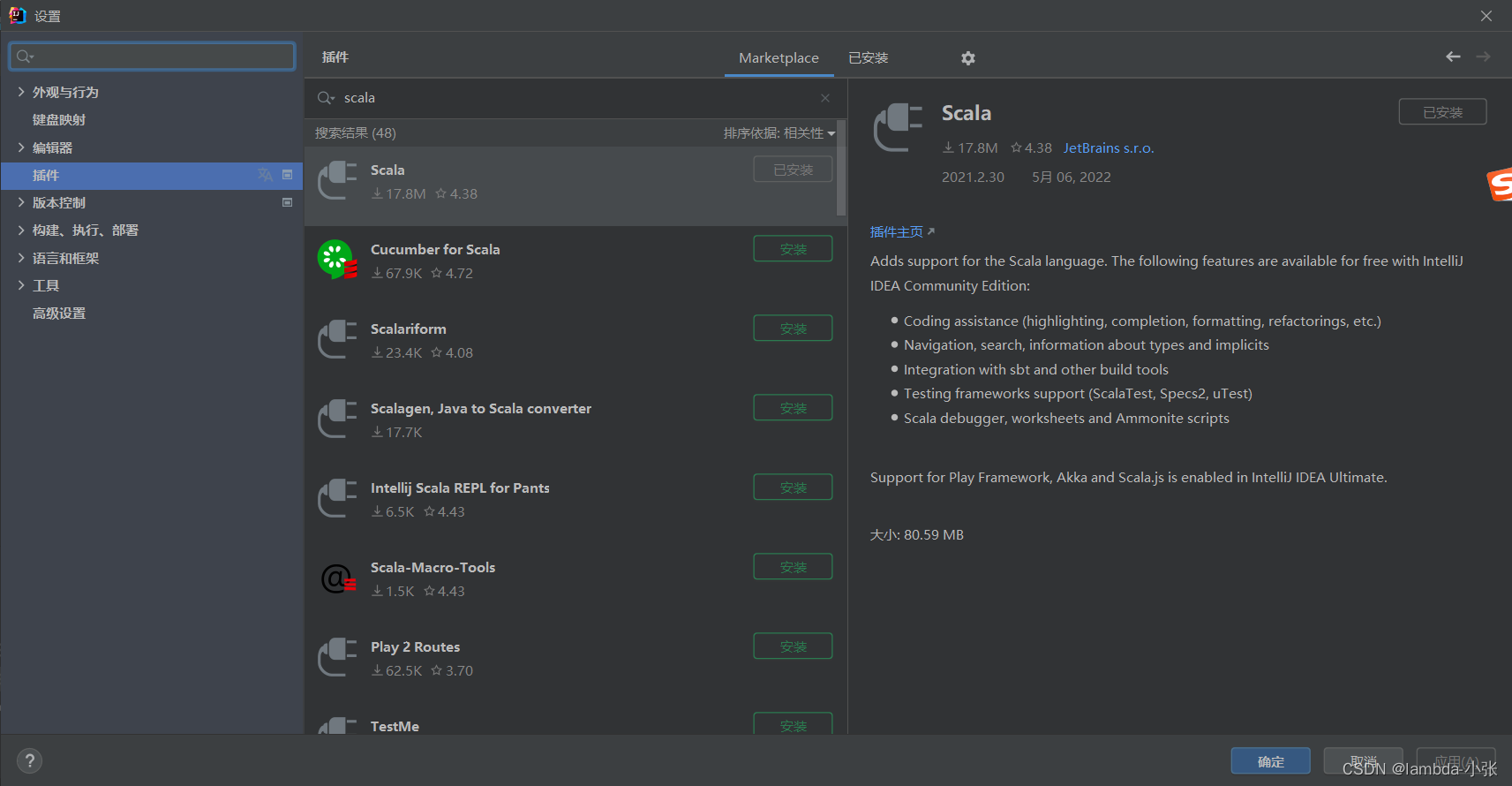Install the Play 2 Routes plugin
The image size is (1512, 786).
click(793, 646)
